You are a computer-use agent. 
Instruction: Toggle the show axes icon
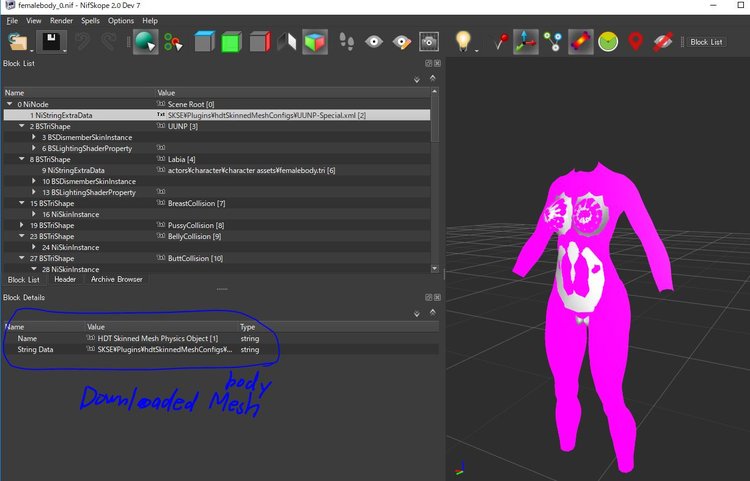(525, 42)
